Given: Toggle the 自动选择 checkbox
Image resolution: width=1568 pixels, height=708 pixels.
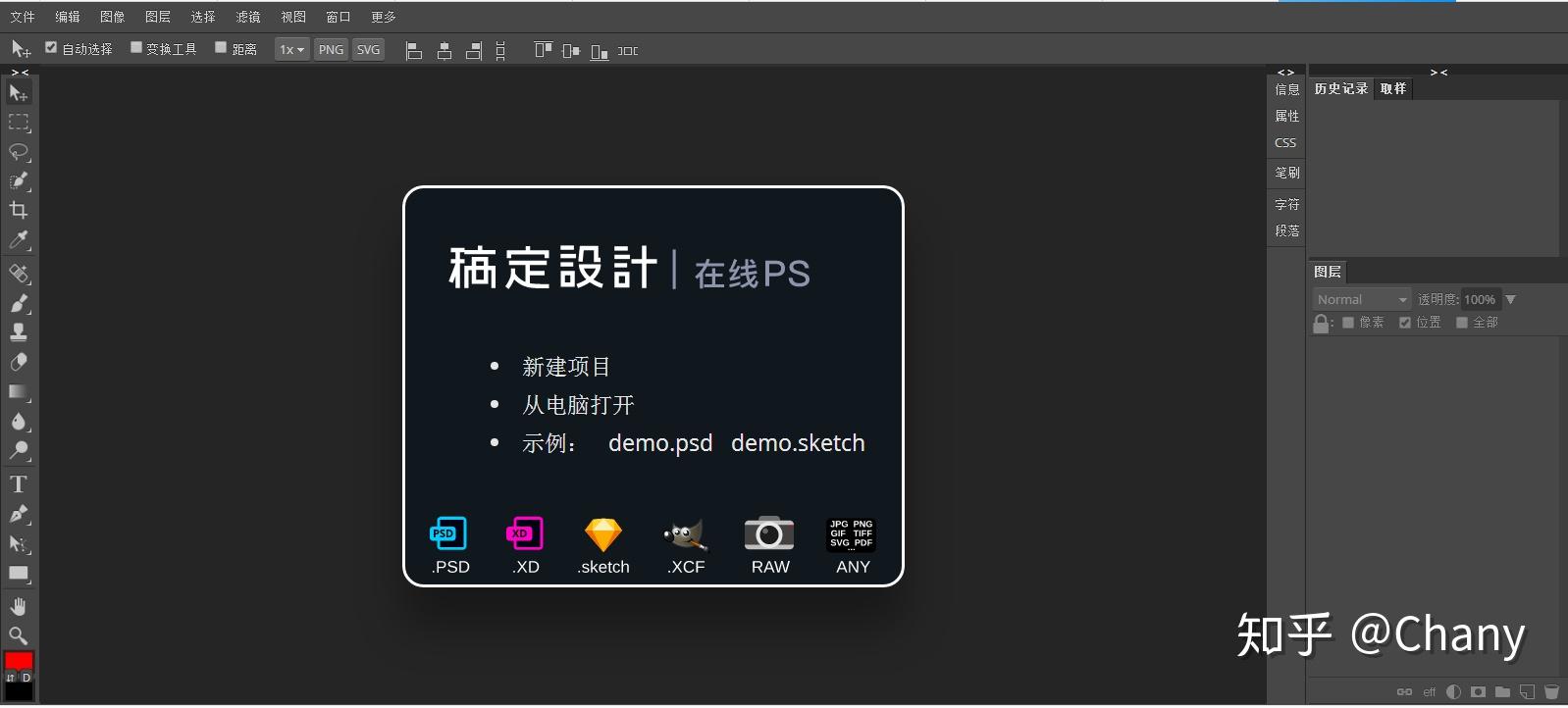Looking at the screenshot, I should 51,47.
